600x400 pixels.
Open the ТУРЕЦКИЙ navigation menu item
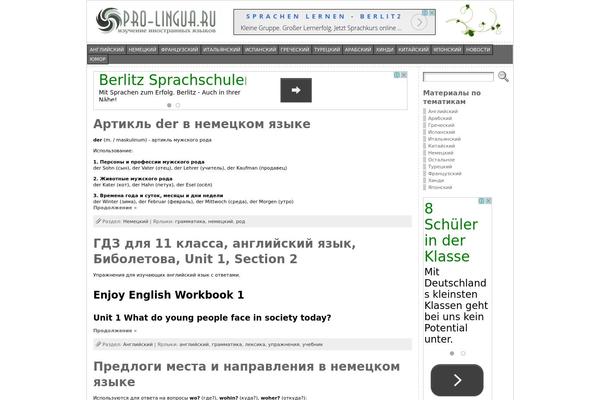coord(327,50)
